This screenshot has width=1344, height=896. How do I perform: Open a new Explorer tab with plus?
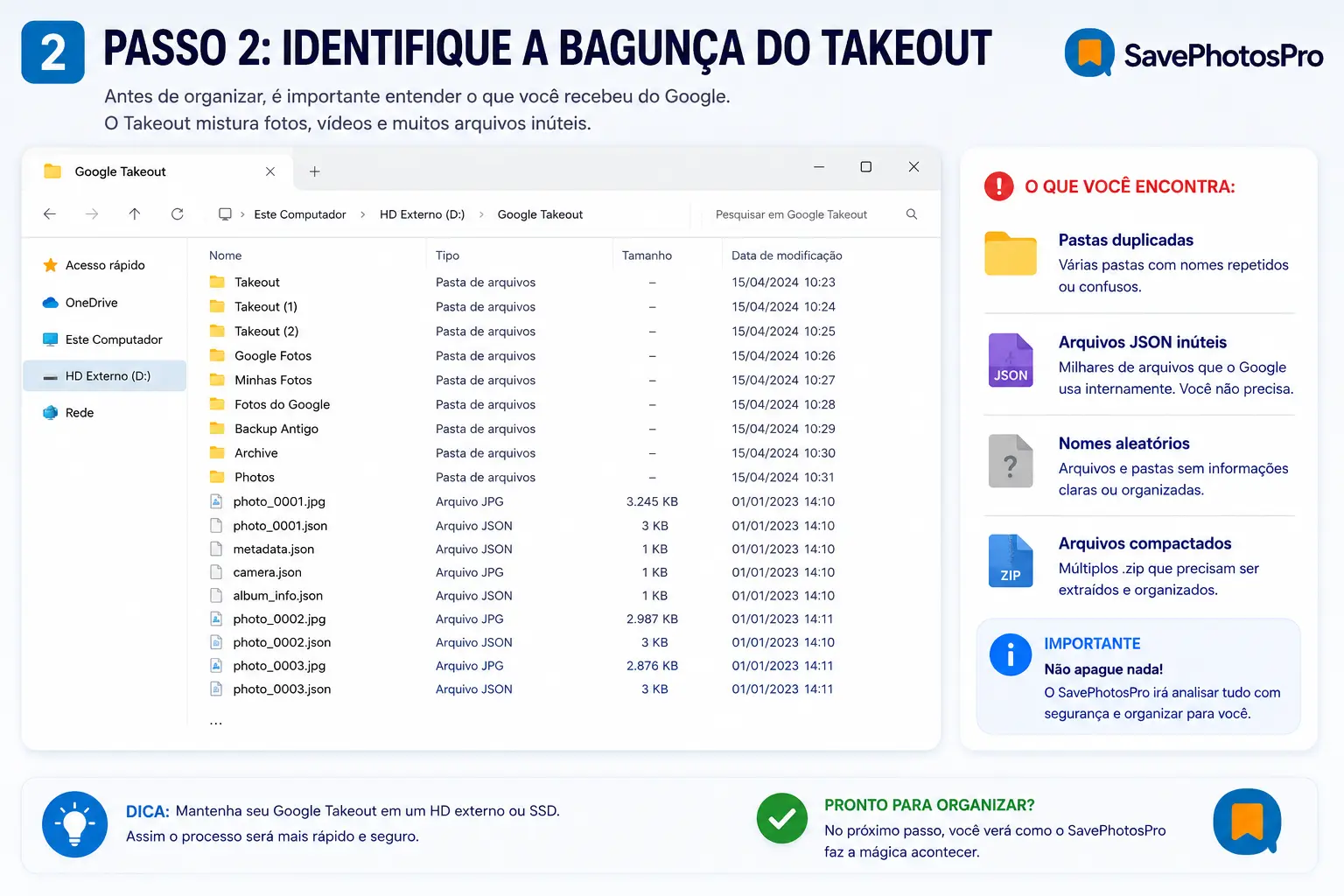[x=315, y=171]
